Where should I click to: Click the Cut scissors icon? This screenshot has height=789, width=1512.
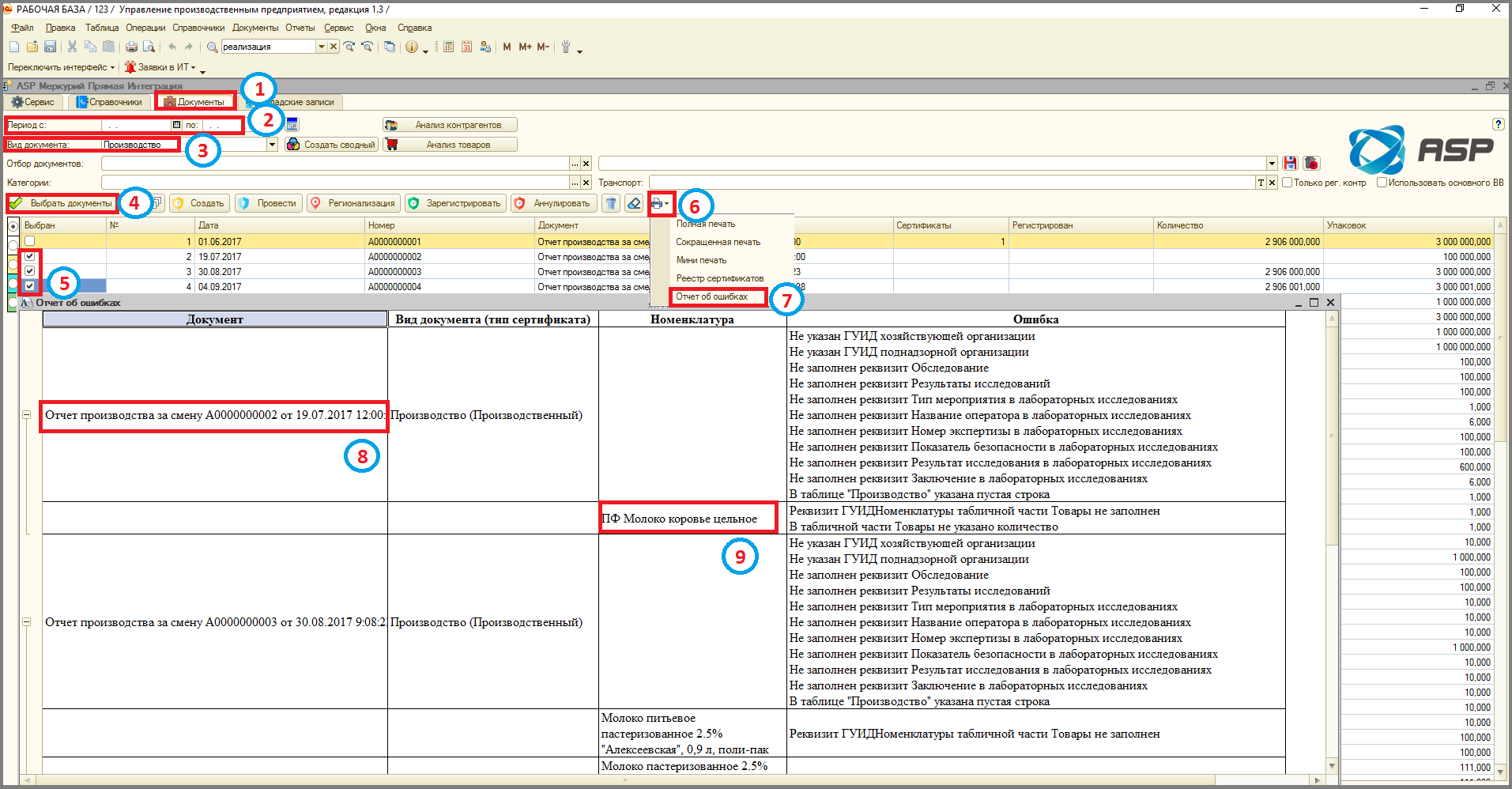(72, 47)
